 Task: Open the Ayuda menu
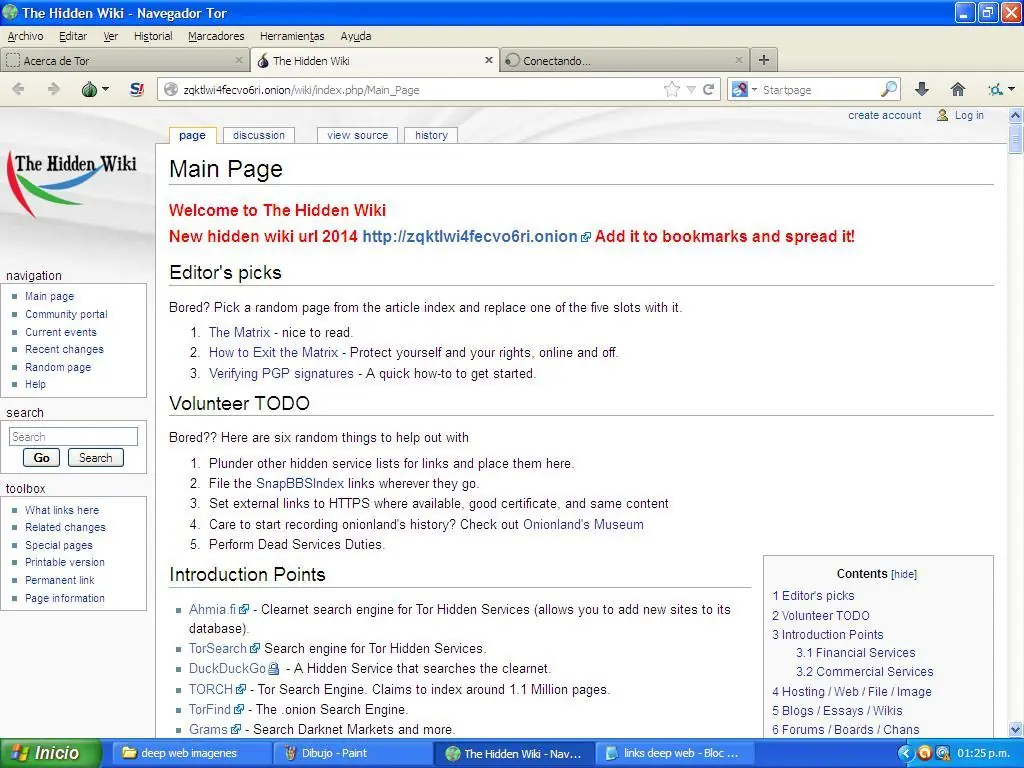coord(355,37)
